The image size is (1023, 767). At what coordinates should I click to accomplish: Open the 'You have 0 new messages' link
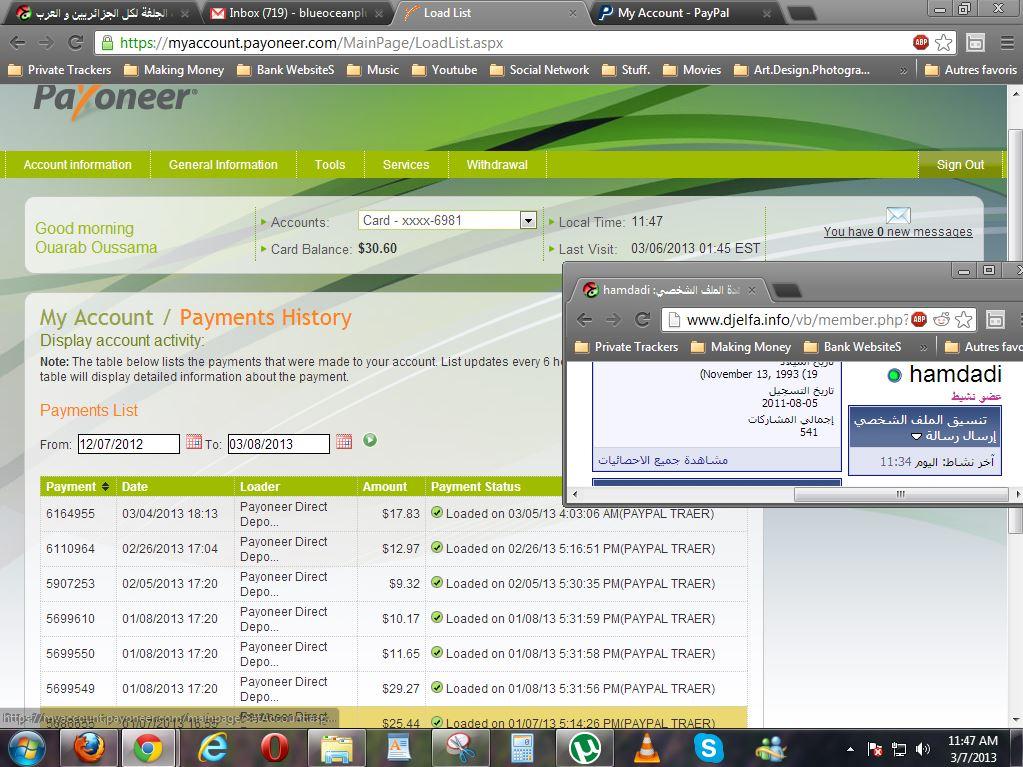coord(898,232)
